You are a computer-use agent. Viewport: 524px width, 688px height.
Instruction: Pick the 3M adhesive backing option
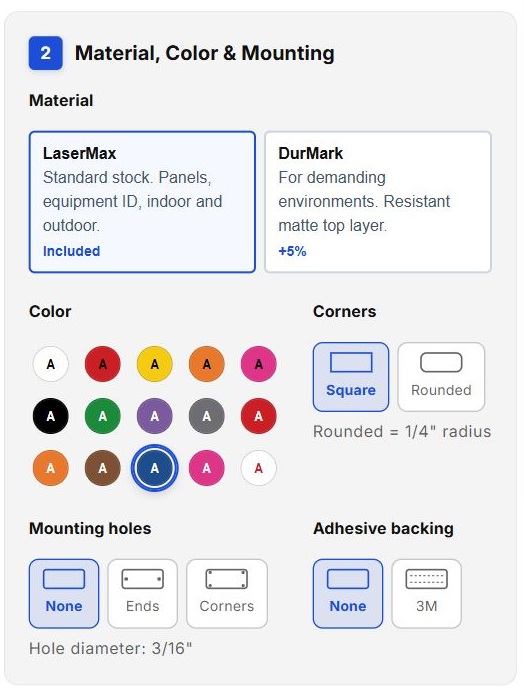point(427,593)
